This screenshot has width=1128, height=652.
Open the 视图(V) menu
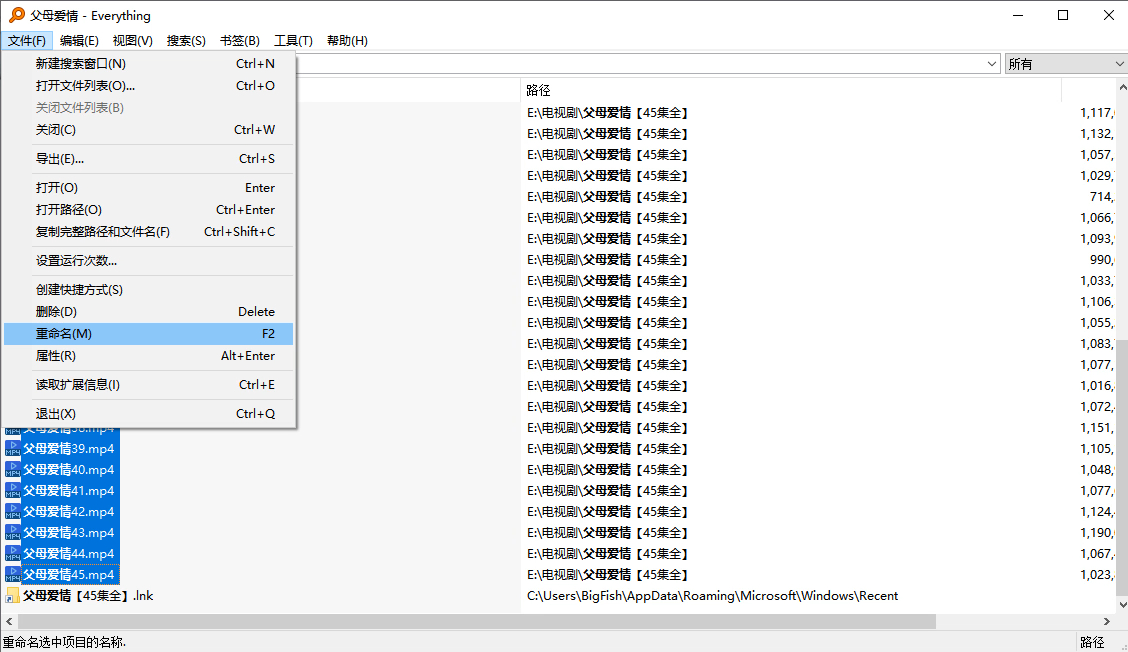pyautogui.click(x=132, y=40)
